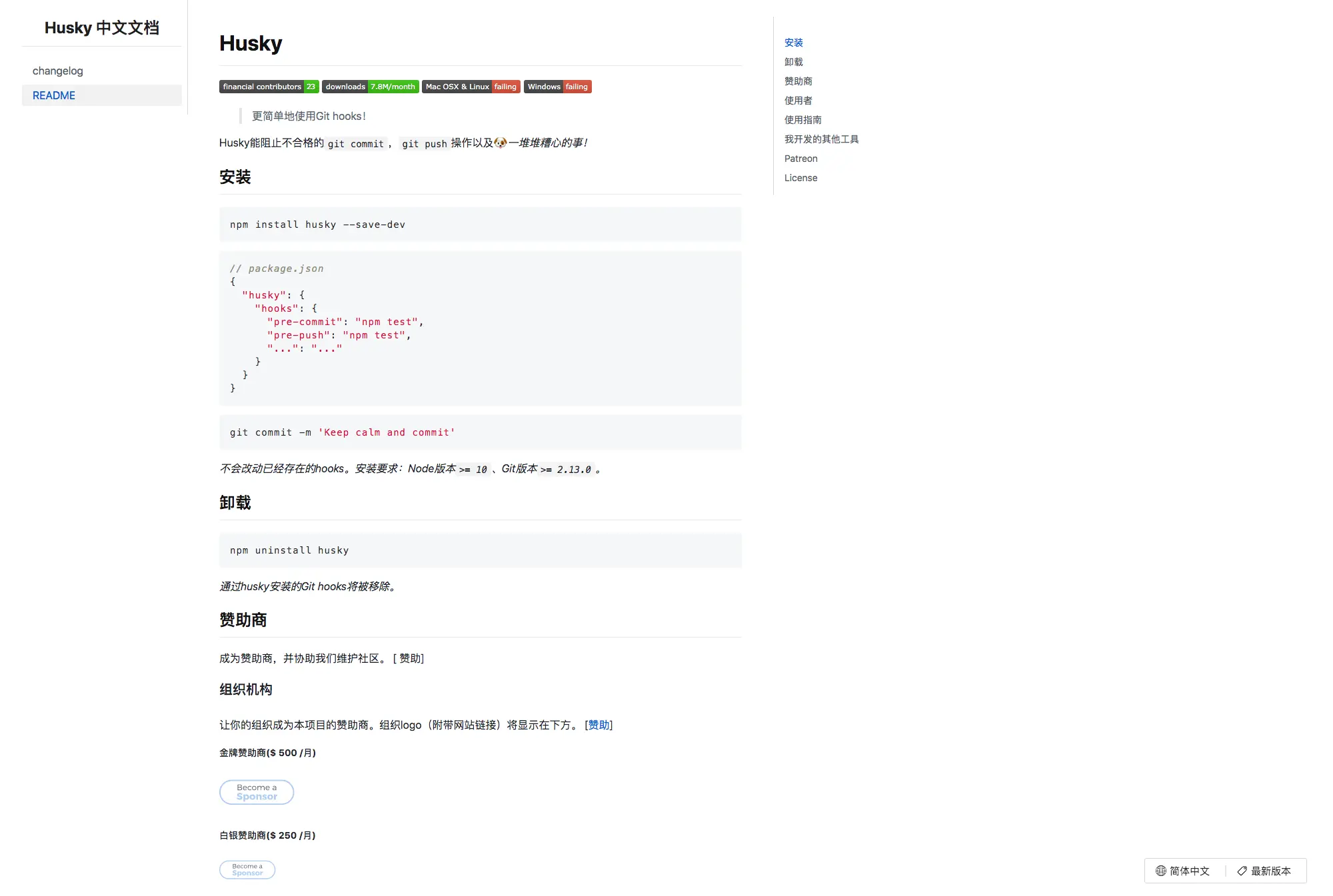Click the financial contributors badge
Image resolution: width=1333 pixels, height=896 pixels.
coord(269,87)
